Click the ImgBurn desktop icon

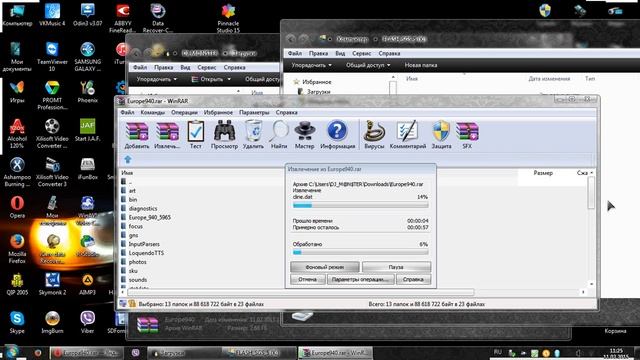click(52, 322)
